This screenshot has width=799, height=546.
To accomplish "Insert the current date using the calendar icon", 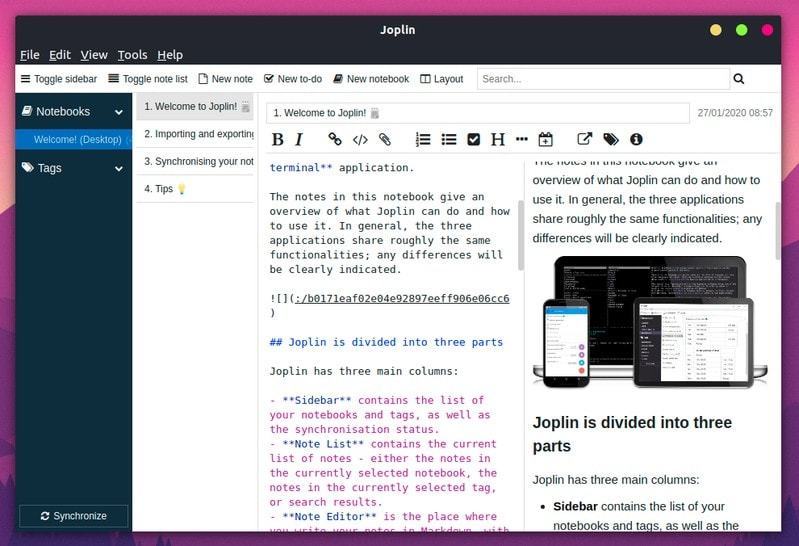I will click(x=545, y=139).
